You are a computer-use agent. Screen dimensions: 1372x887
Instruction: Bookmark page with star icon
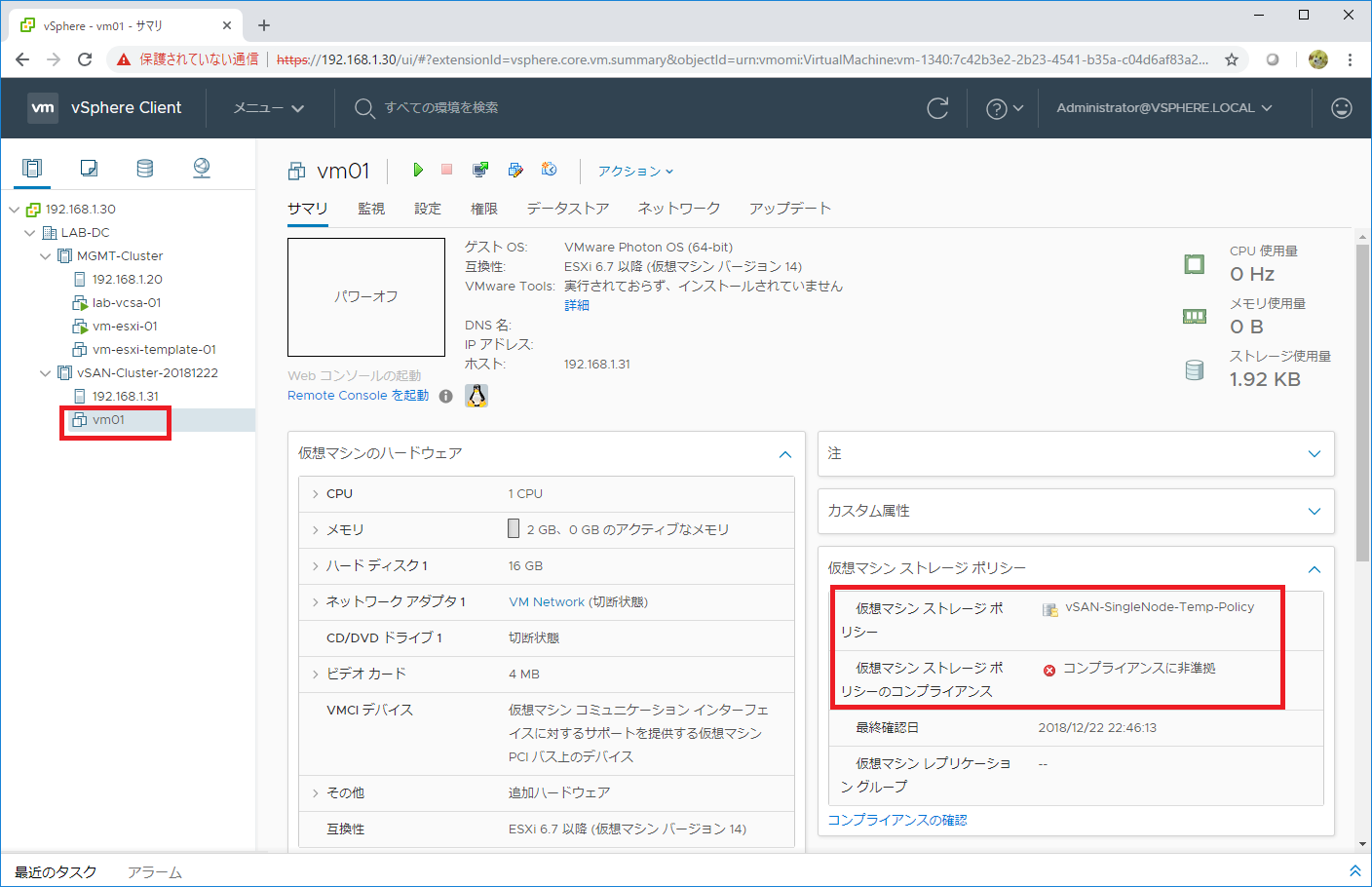pos(1232,59)
